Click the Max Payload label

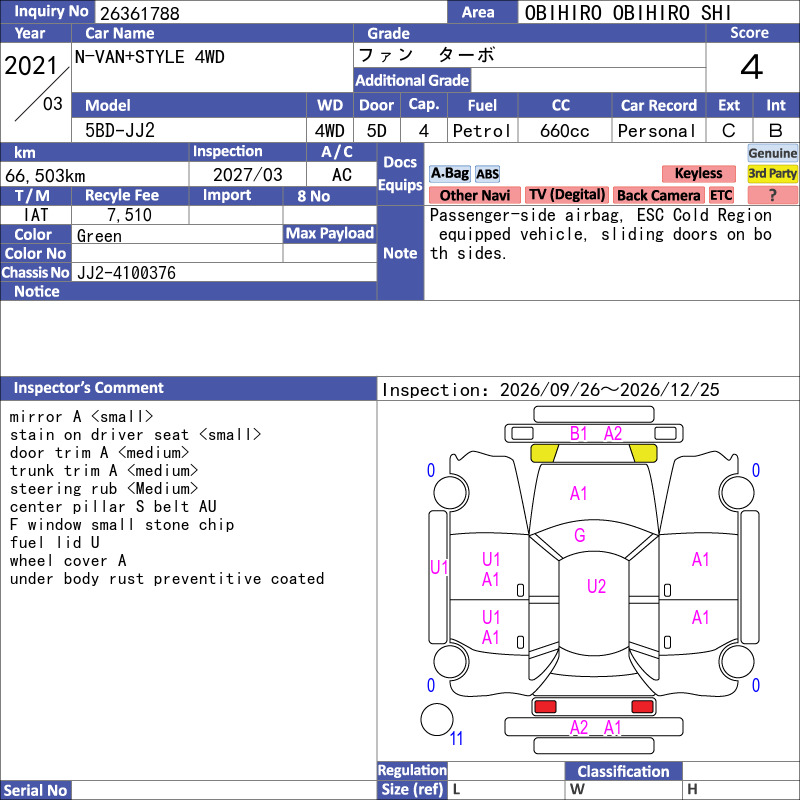[x=330, y=234]
